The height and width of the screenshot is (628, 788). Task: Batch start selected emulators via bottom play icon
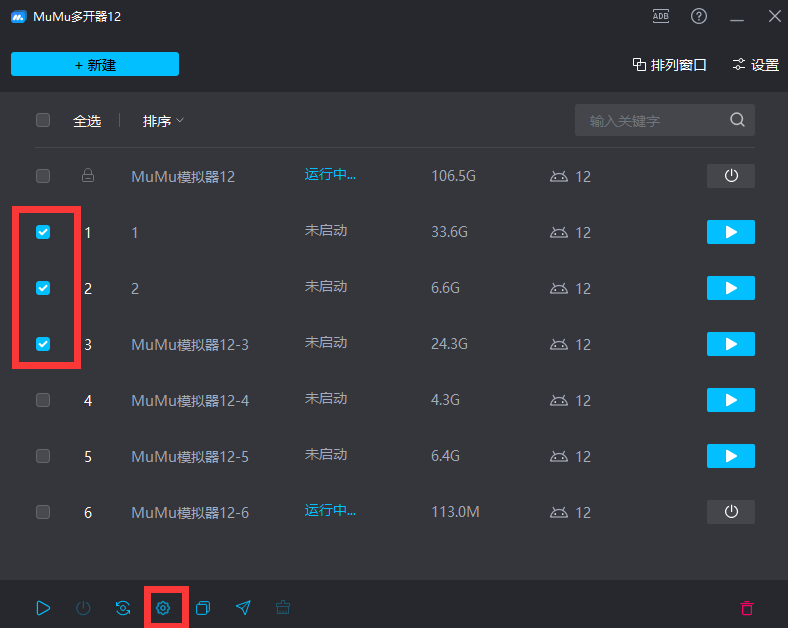43,608
